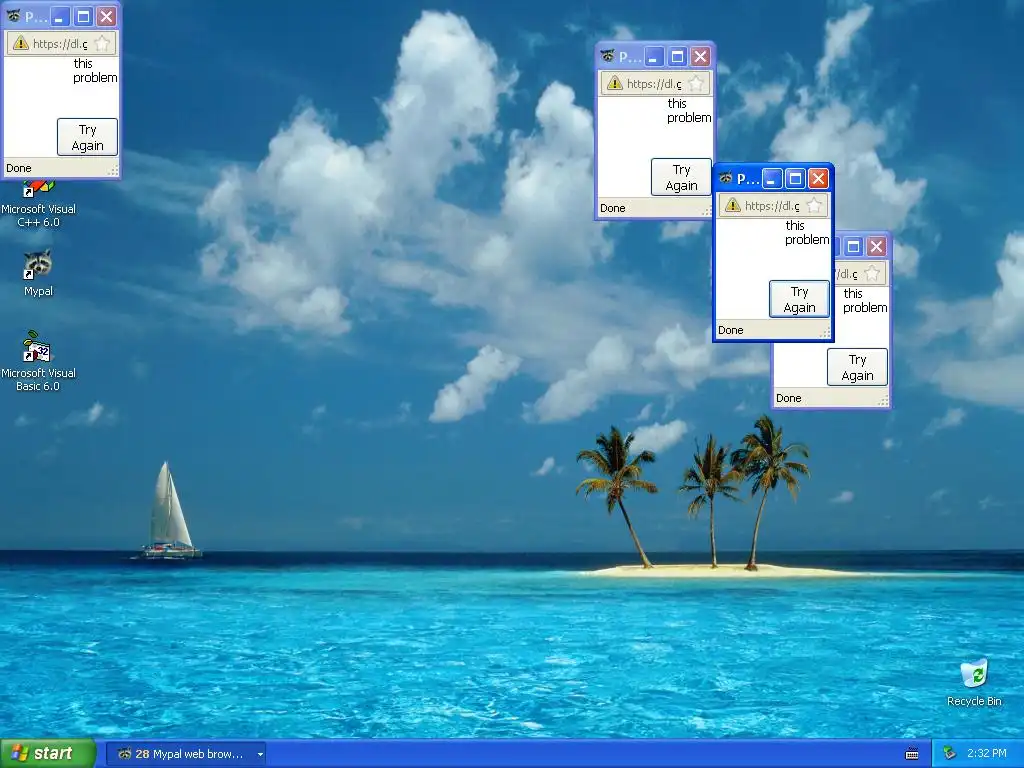The height and width of the screenshot is (768, 1024).
Task: Bookmark the page via star in top-left corner Mypal window
Action: click(103, 44)
